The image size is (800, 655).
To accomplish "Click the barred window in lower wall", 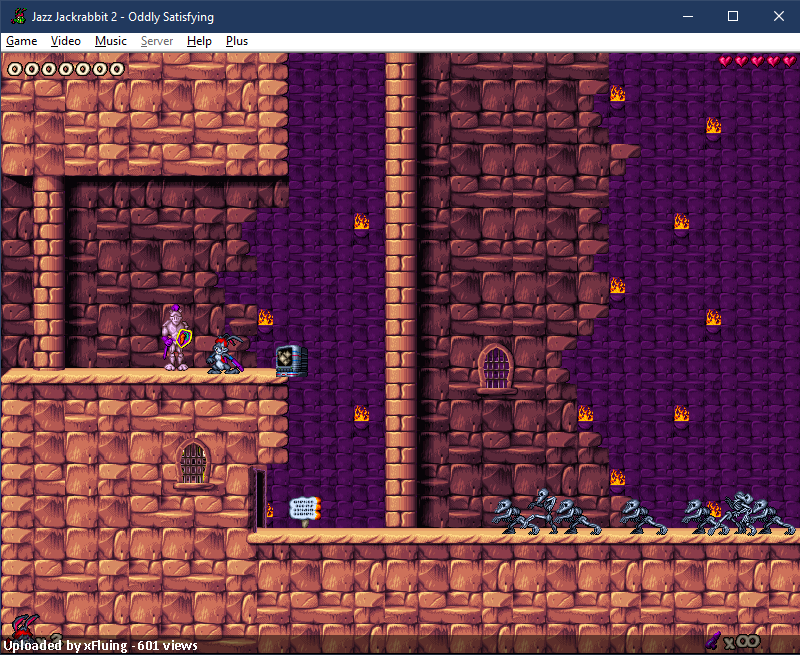I will pyautogui.click(x=193, y=463).
